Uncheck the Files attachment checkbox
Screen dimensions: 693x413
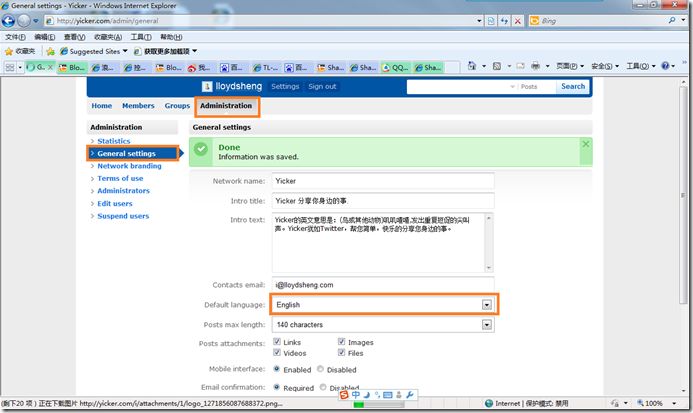coord(341,352)
